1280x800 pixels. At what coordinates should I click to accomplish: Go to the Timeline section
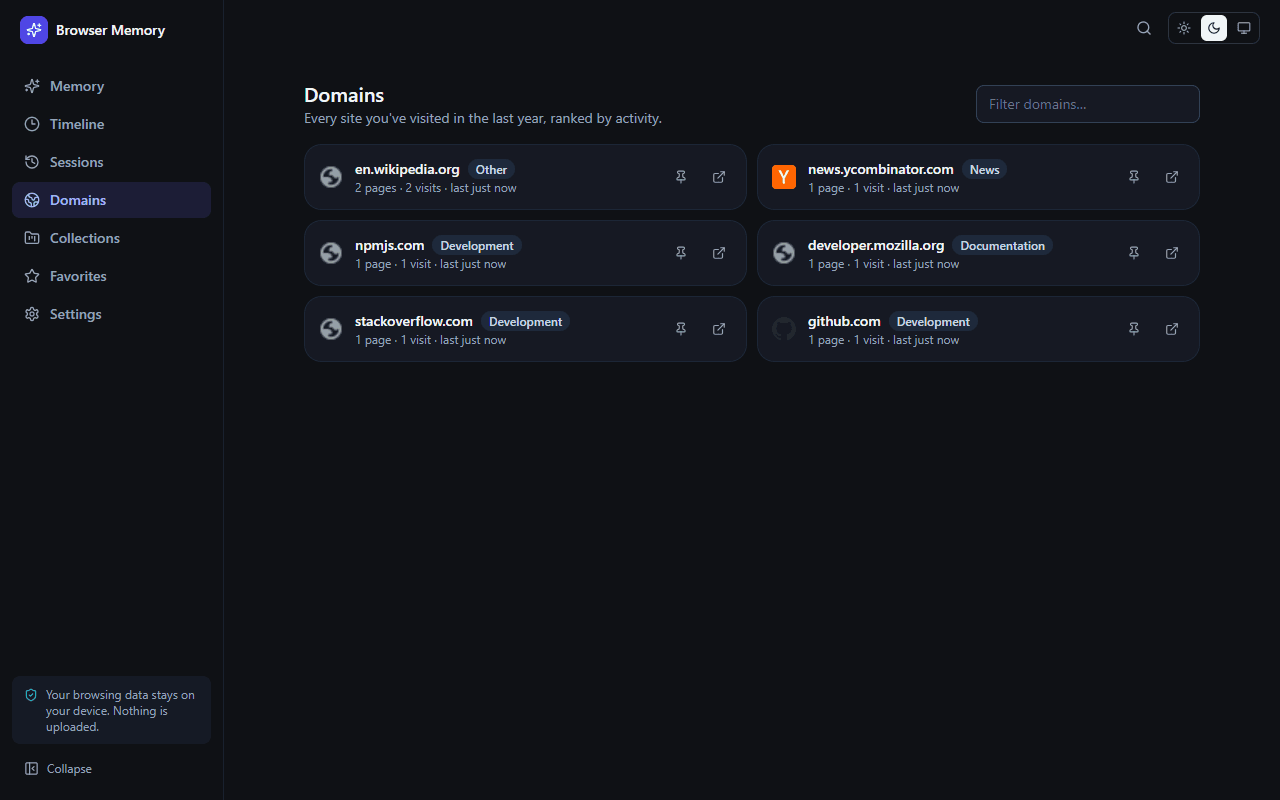(111, 124)
